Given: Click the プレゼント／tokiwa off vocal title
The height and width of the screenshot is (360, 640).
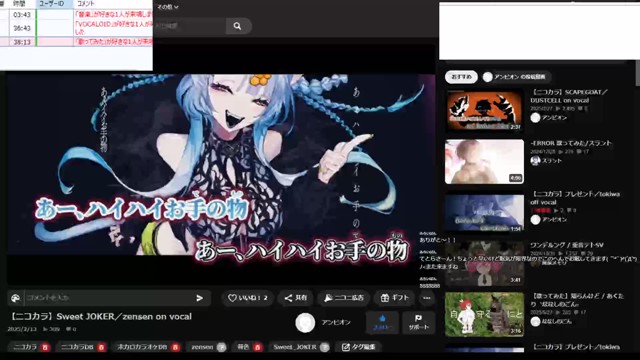Looking at the screenshot, I should (575, 198).
